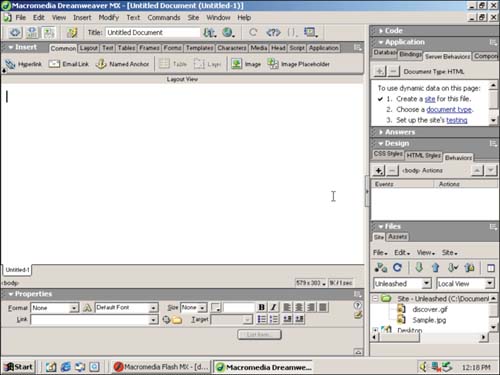Click the Text Outdent button

[287, 319]
